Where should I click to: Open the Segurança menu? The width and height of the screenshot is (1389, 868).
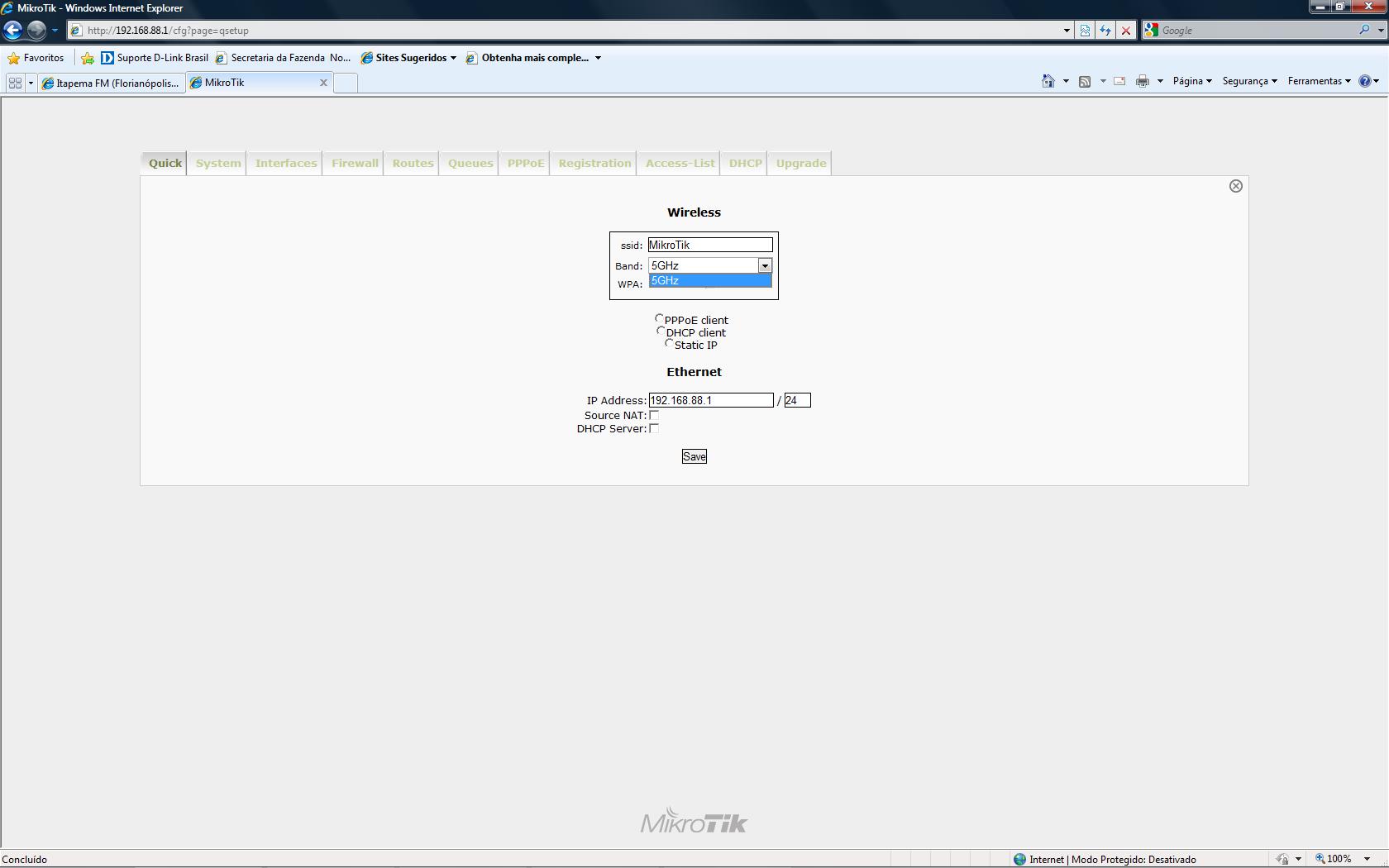tap(1250, 81)
